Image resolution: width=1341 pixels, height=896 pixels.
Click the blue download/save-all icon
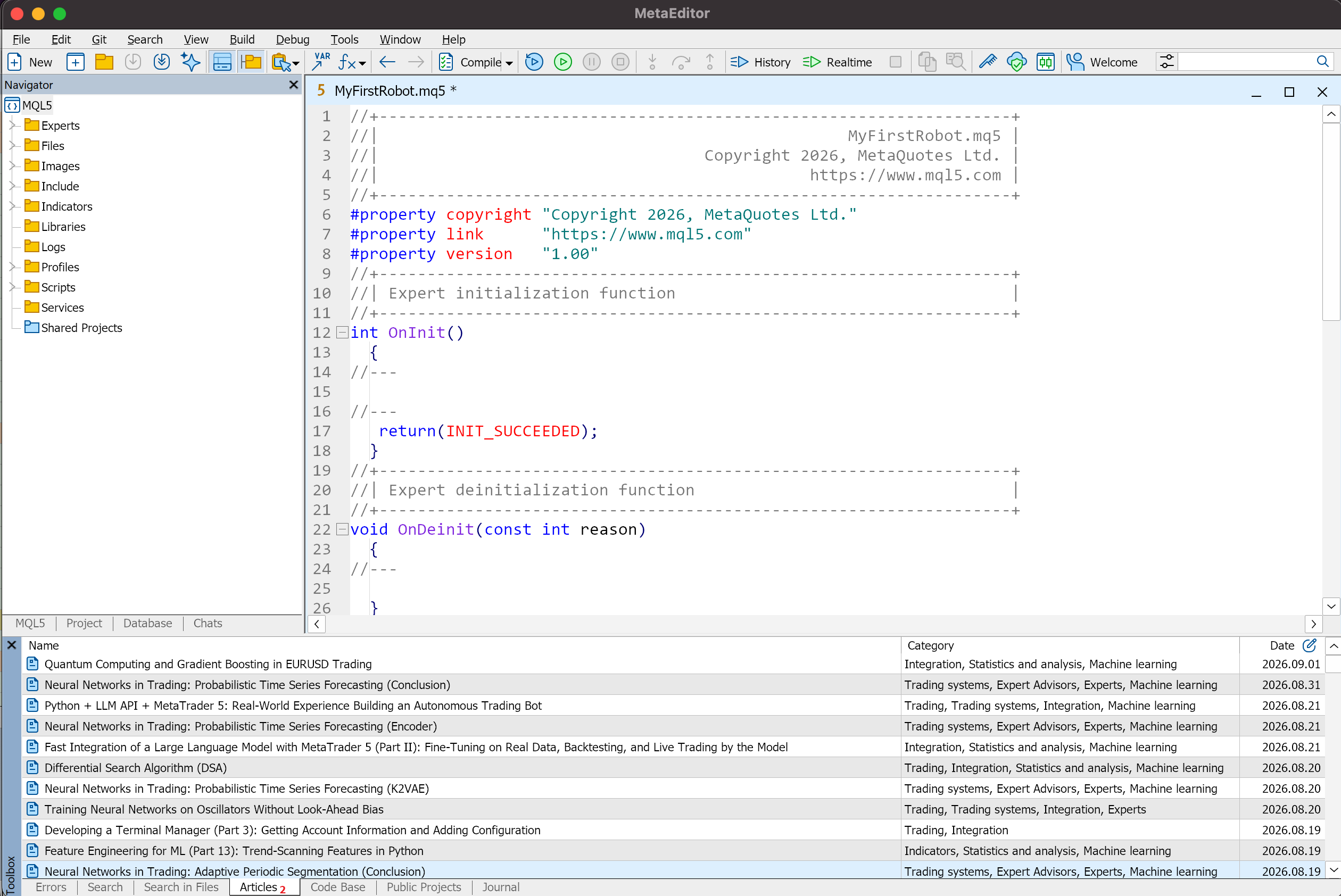[x=162, y=62]
